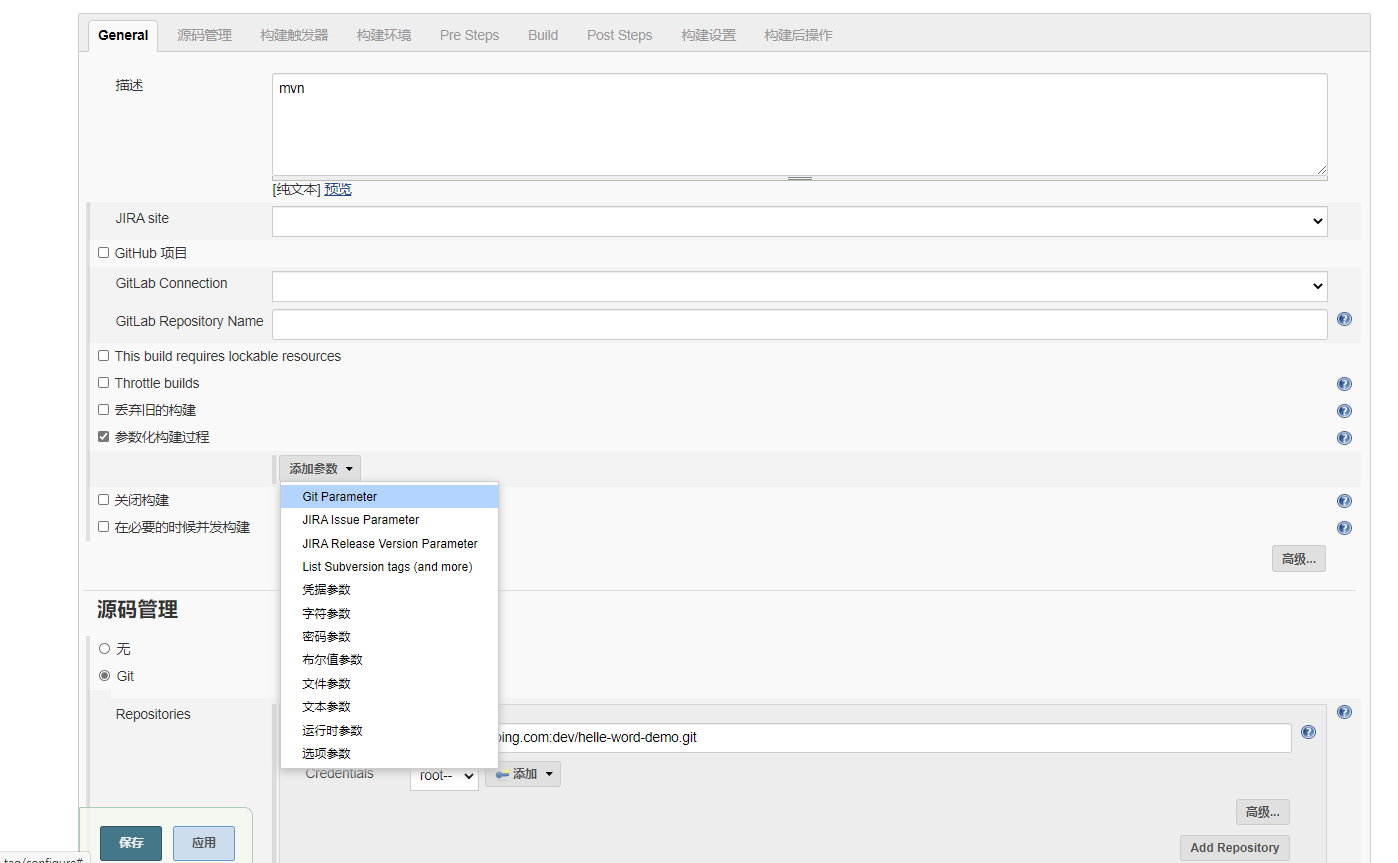Click the 保存 button
1398x863 pixels.
[x=131, y=843]
